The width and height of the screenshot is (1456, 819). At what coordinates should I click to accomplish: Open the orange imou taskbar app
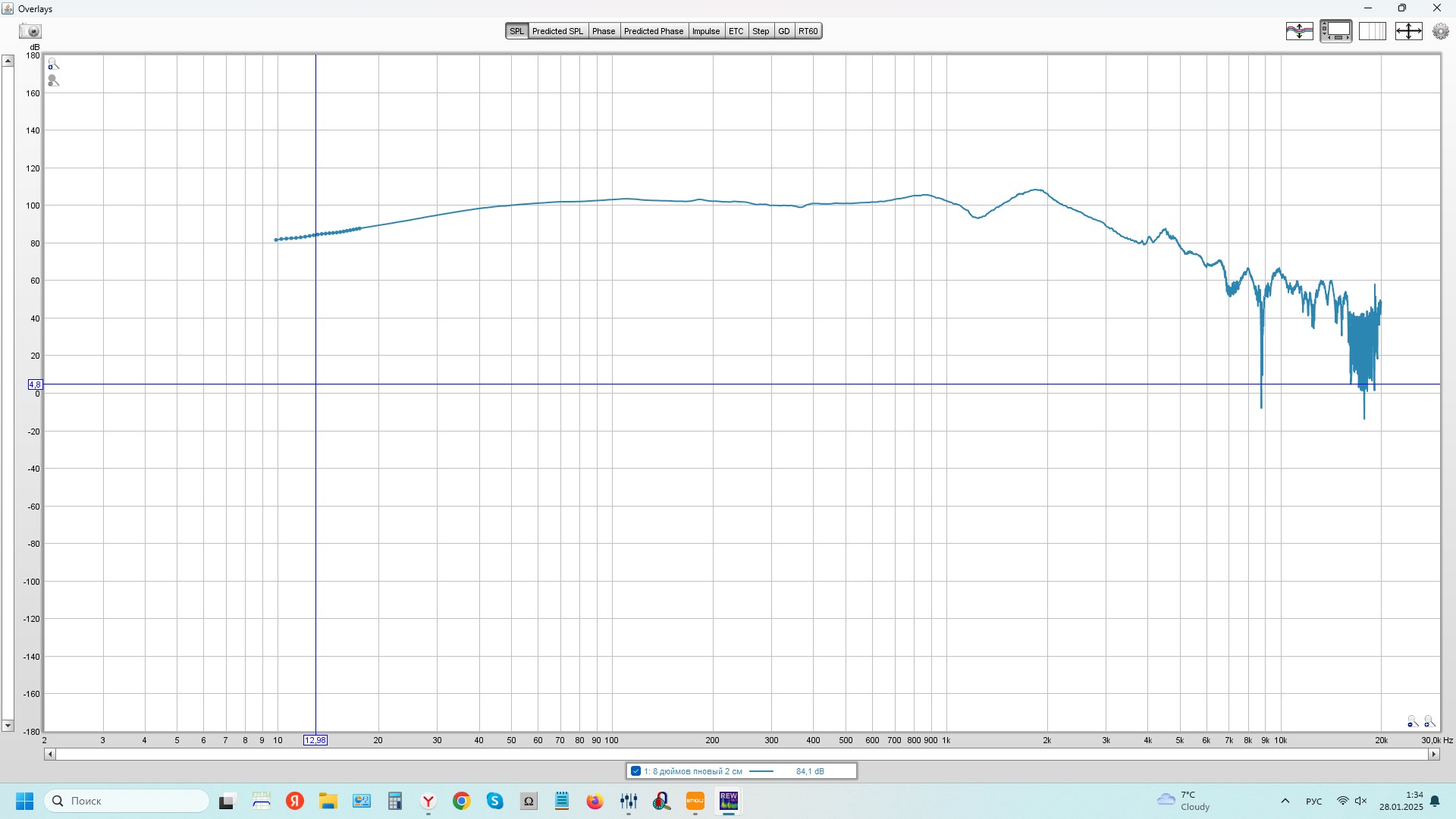click(695, 801)
